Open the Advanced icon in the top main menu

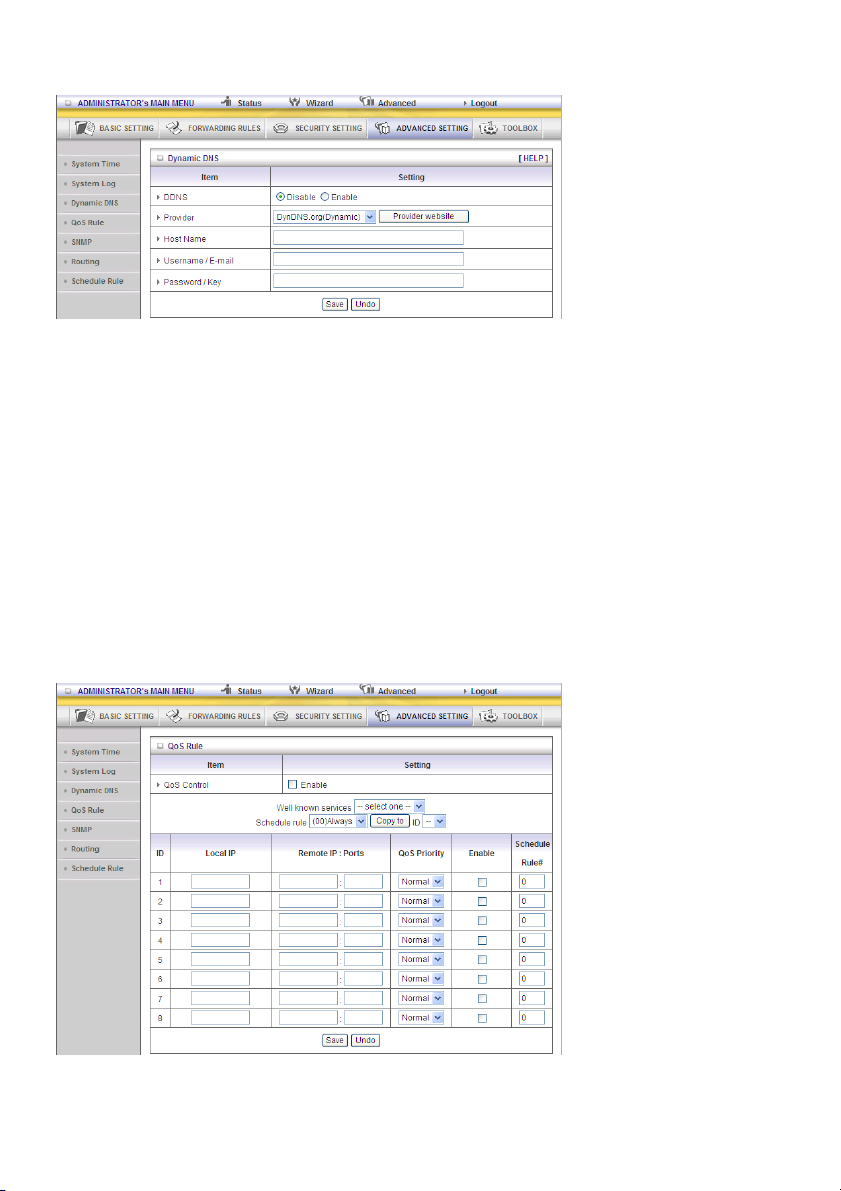[367, 102]
